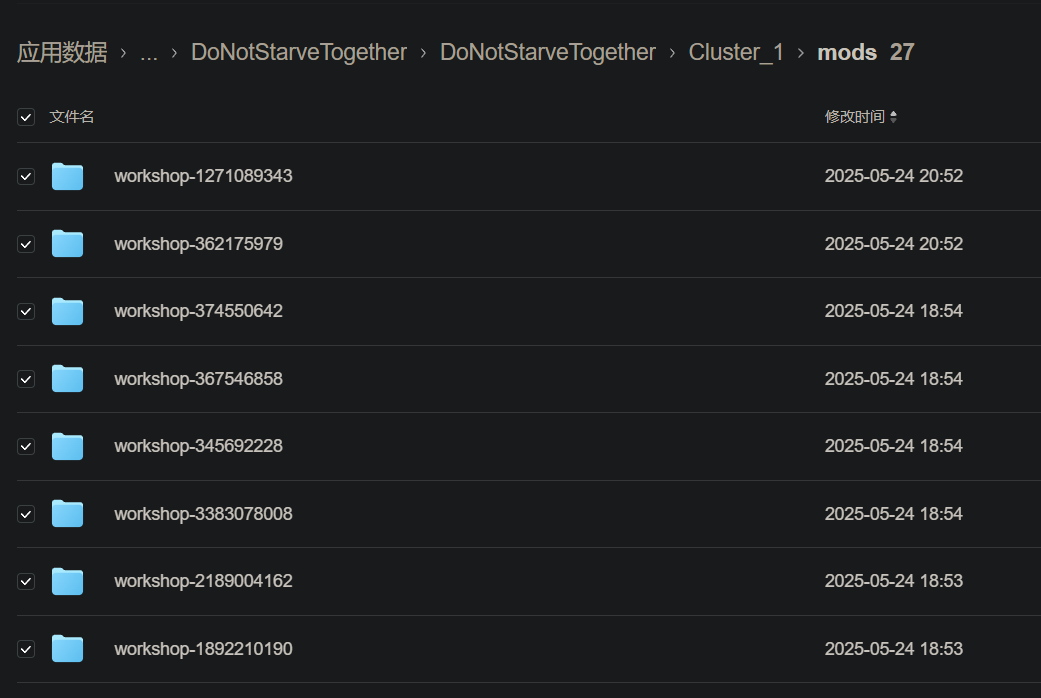Viewport: 1041px width, 698px height.
Task: Uncheck the workshop-1892210190 checkbox
Action: click(26, 649)
